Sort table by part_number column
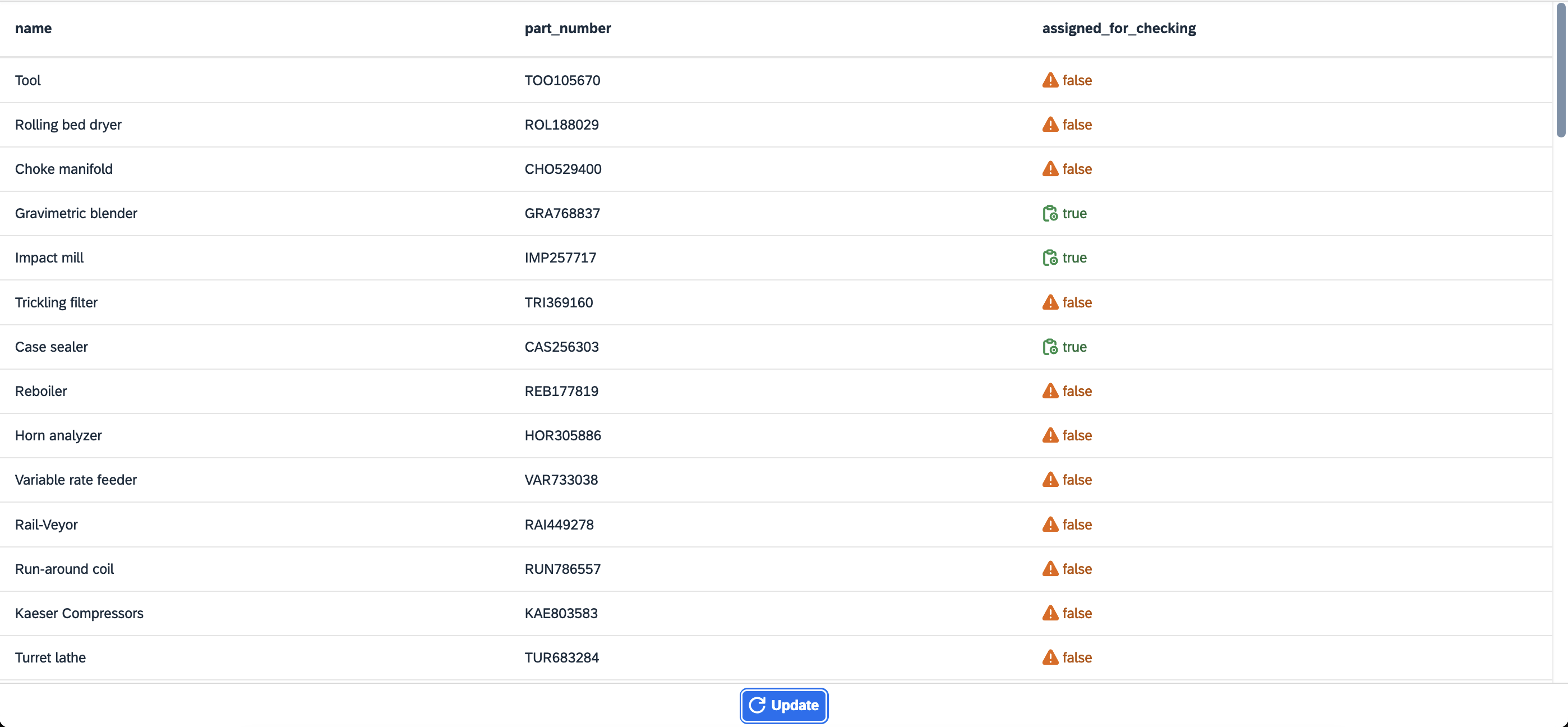The height and width of the screenshot is (727, 1568). 566,27
